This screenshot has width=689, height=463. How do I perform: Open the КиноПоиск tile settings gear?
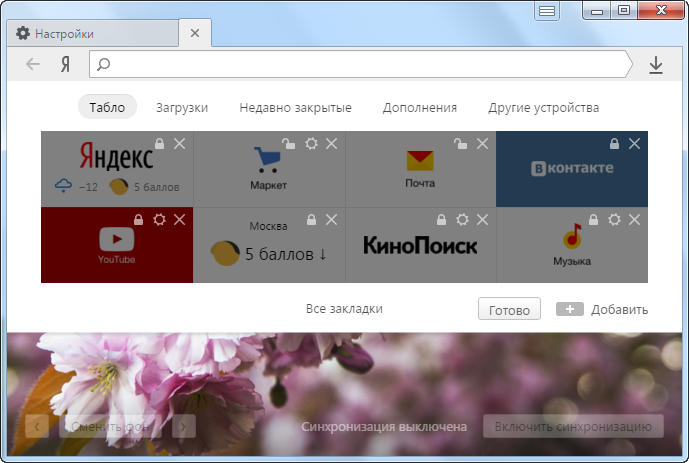click(x=462, y=220)
